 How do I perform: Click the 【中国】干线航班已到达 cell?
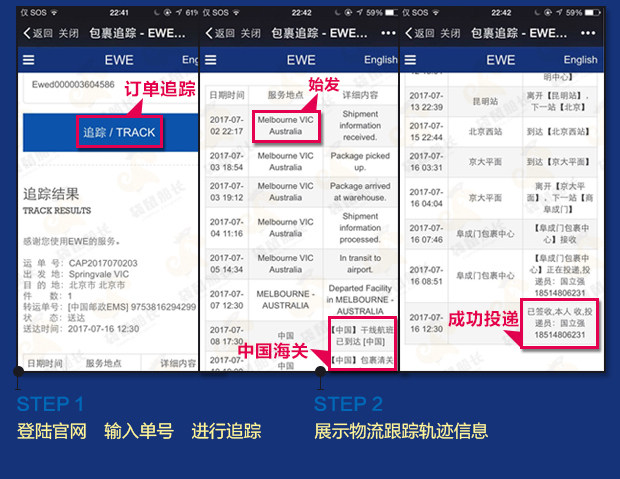coord(362,335)
